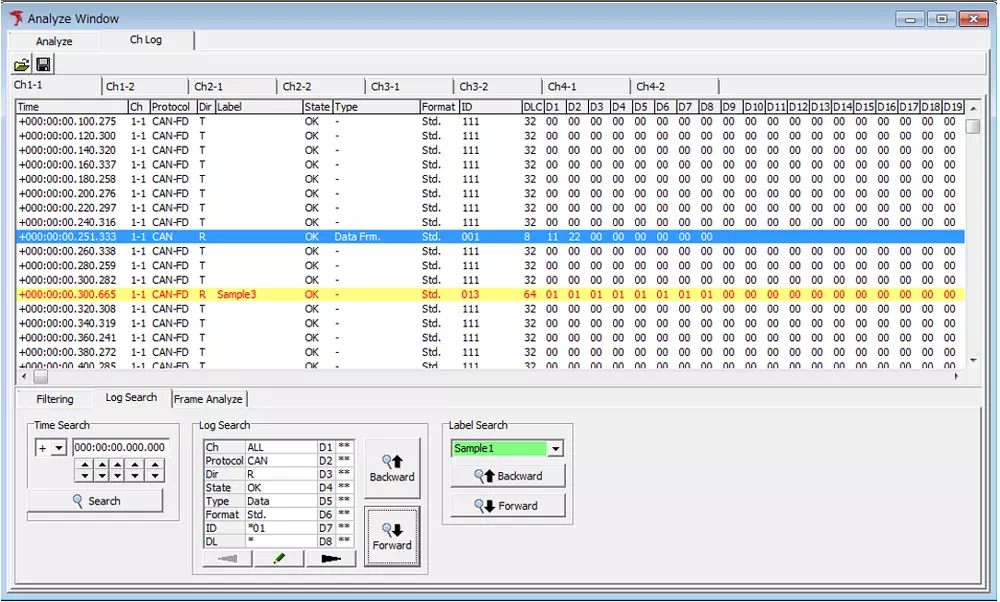
Task: Open the Filtering tab
Action: (x=55, y=399)
